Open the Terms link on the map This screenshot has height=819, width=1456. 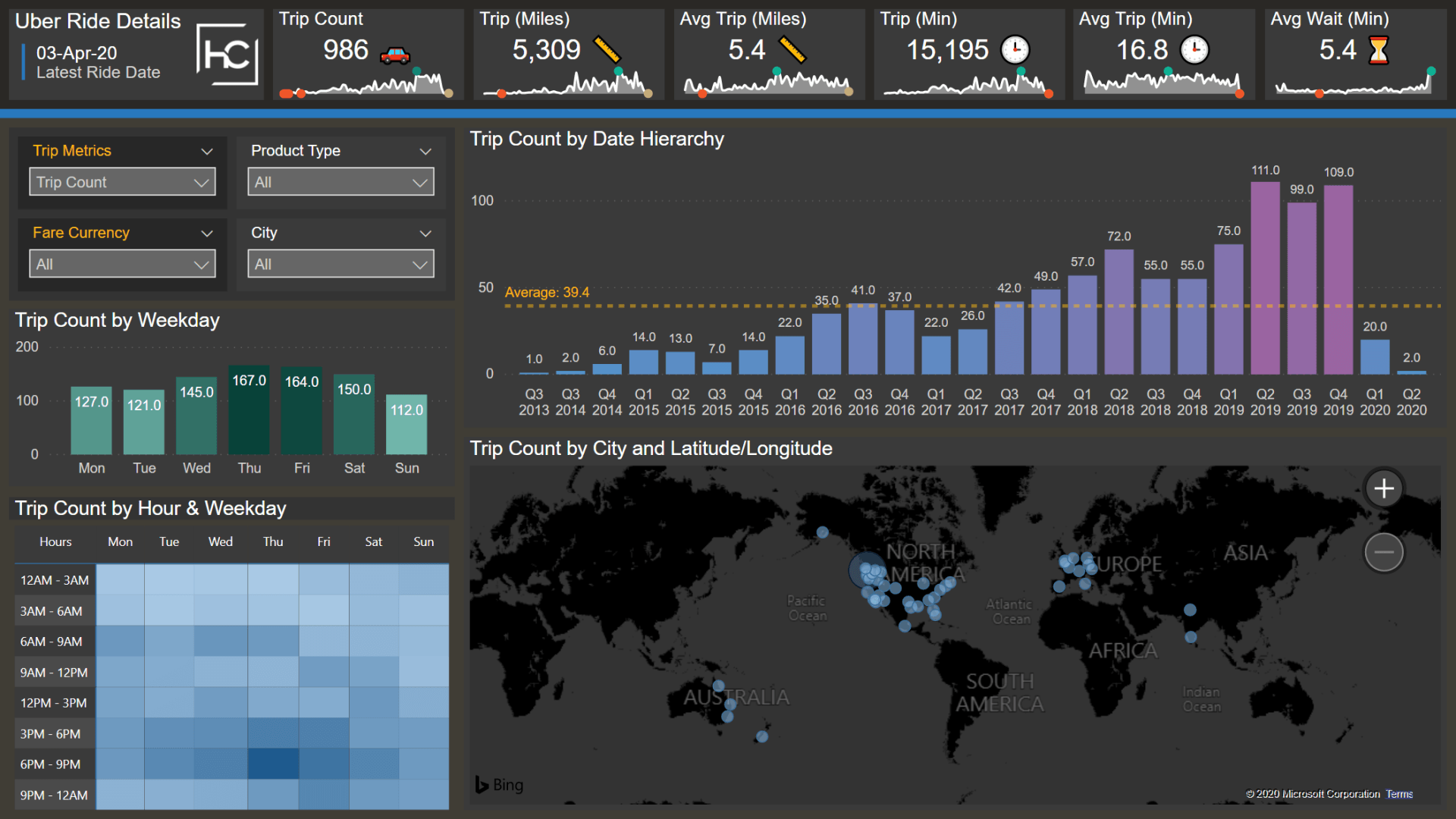point(1399,794)
